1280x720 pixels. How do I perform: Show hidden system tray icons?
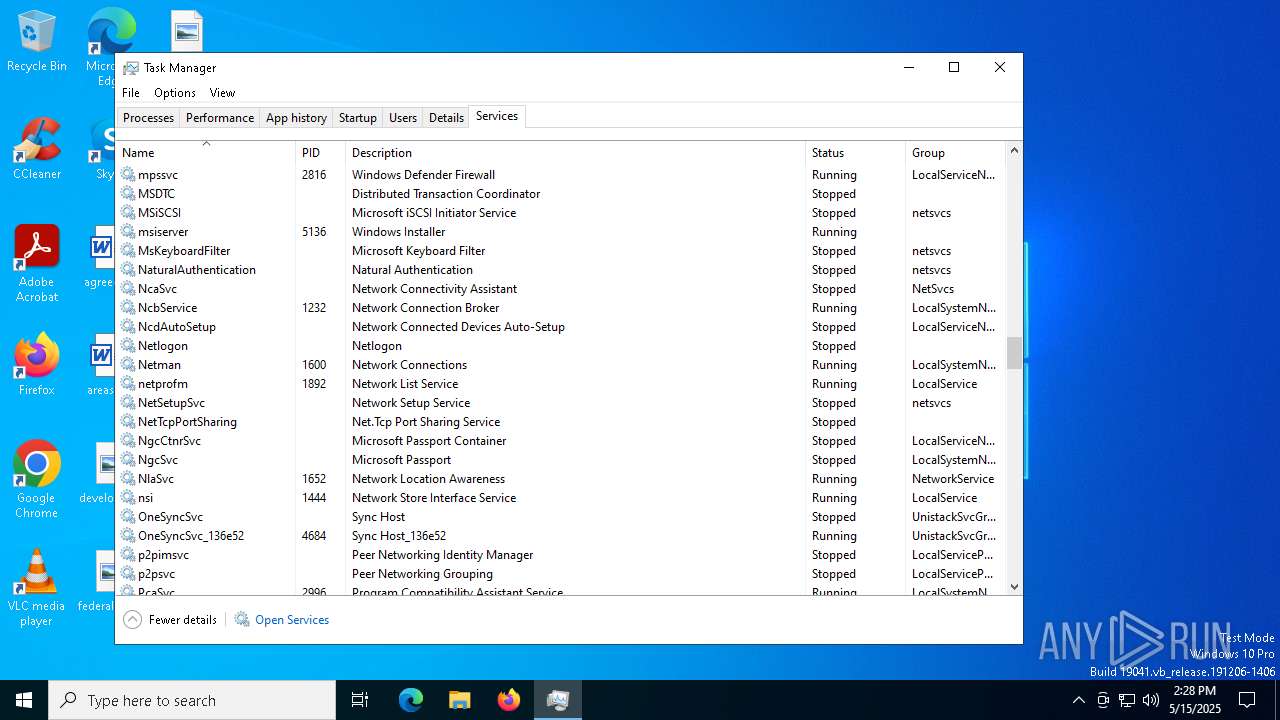(x=1078, y=700)
